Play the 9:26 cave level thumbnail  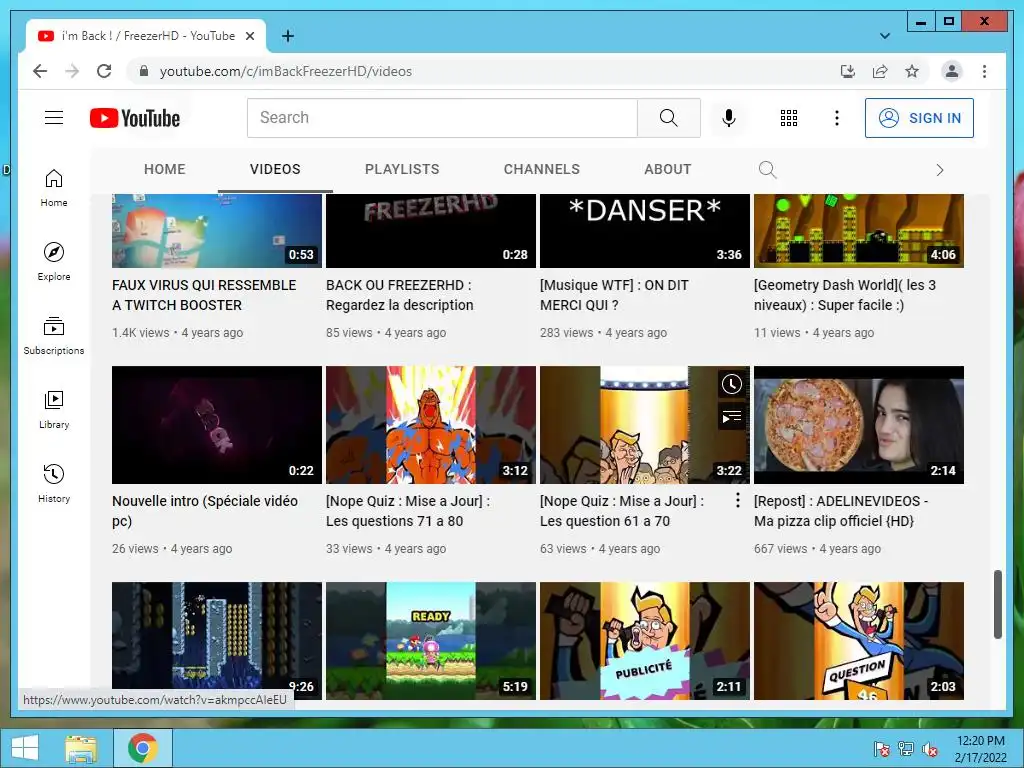click(217, 635)
